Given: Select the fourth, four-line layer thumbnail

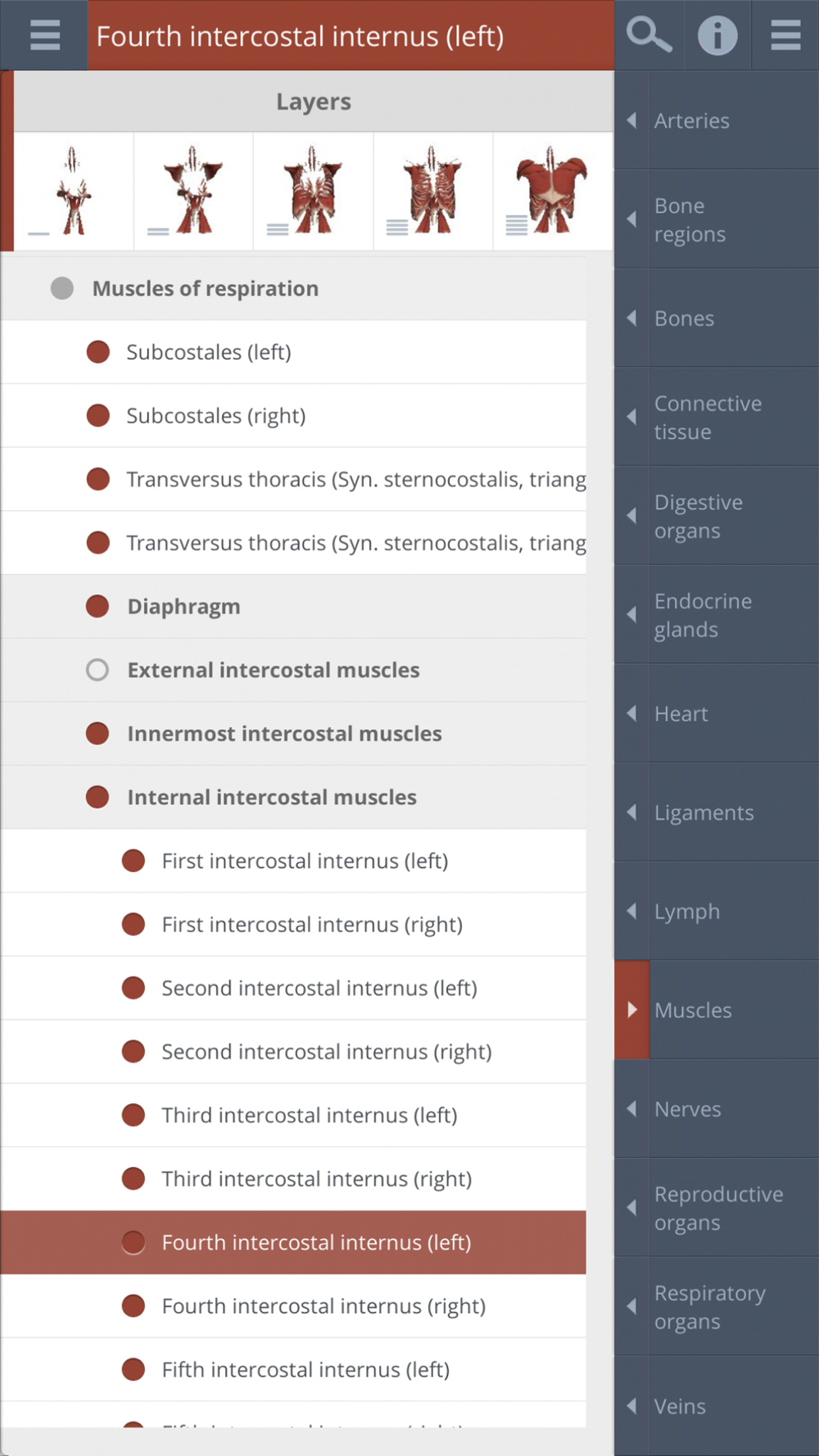Looking at the screenshot, I should click(x=432, y=192).
